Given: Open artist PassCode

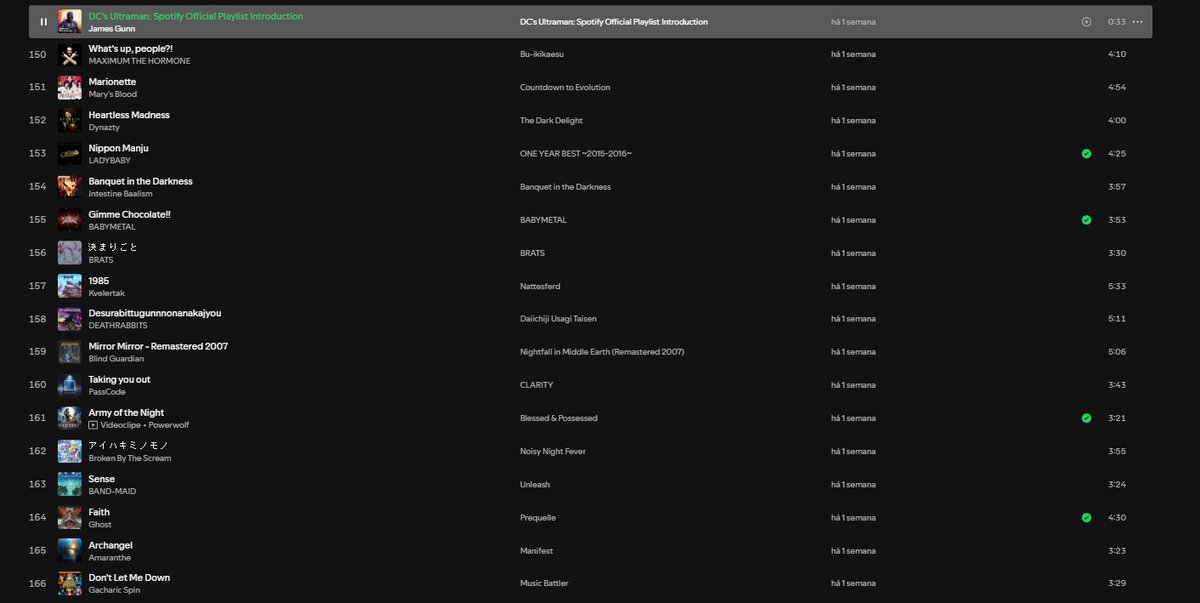Looking at the screenshot, I should tap(108, 392).
